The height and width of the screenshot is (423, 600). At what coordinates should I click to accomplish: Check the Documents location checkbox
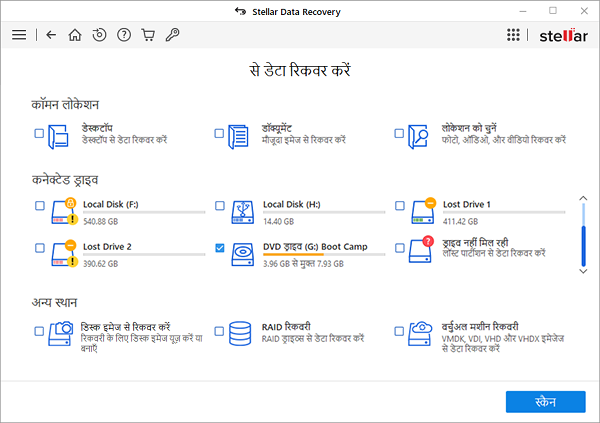[x=219, y=133]
